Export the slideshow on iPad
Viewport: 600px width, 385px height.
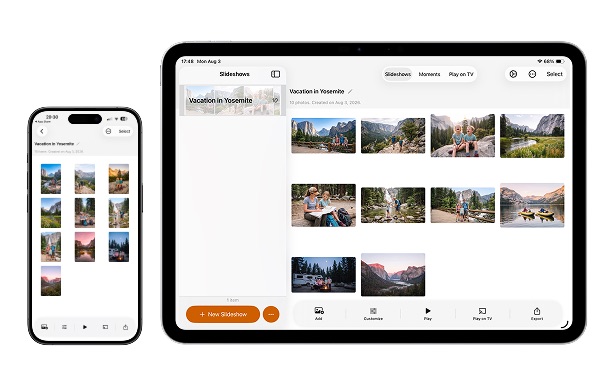tap(537, 313)
